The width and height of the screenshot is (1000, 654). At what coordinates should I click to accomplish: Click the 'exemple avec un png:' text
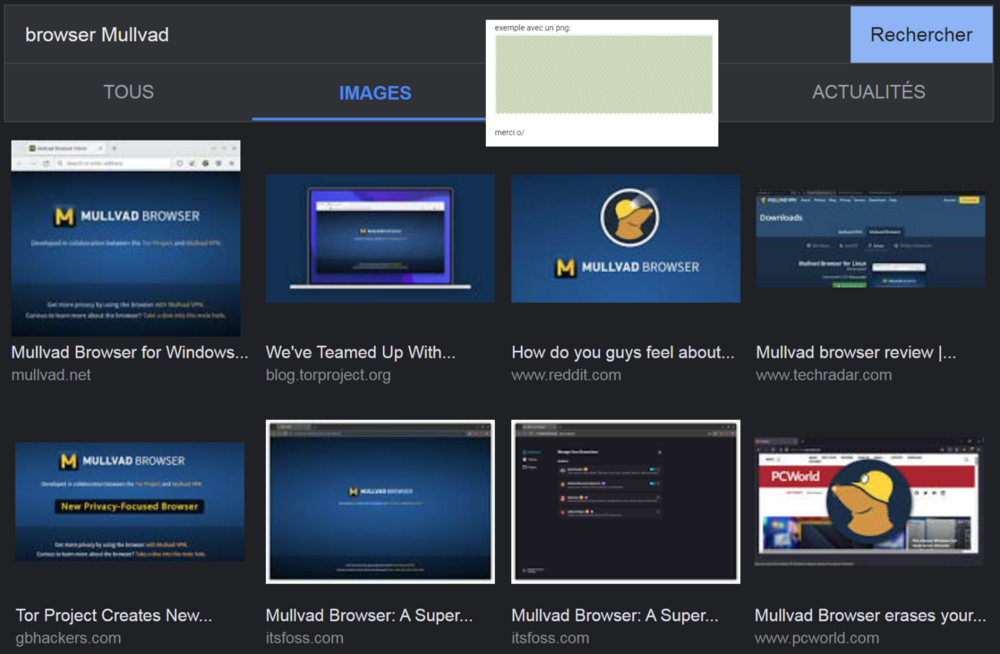(x=533, y=27)
